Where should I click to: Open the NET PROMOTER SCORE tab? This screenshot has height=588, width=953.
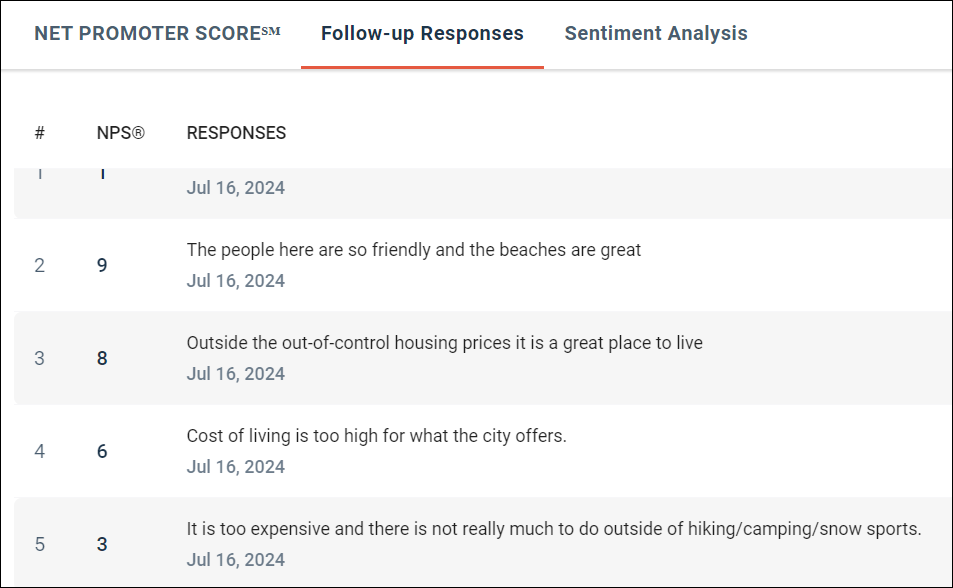(157, 33)
